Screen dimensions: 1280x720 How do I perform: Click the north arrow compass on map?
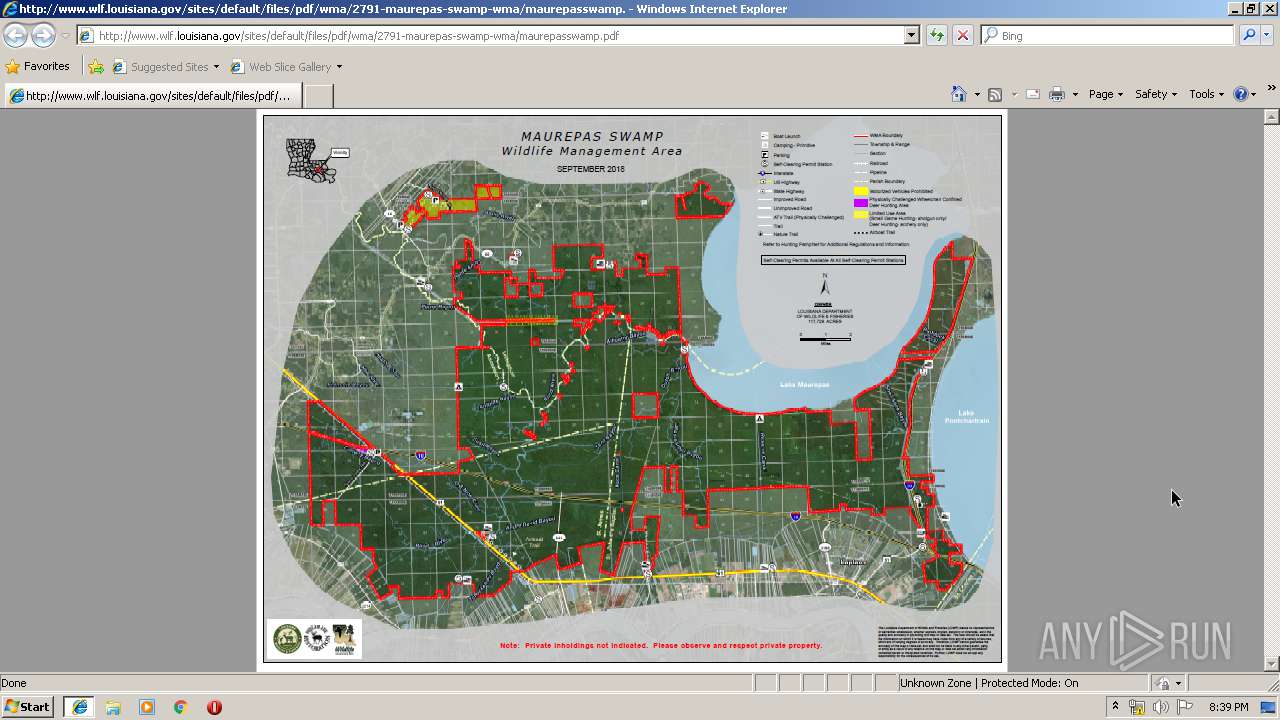tap(824, 284)
